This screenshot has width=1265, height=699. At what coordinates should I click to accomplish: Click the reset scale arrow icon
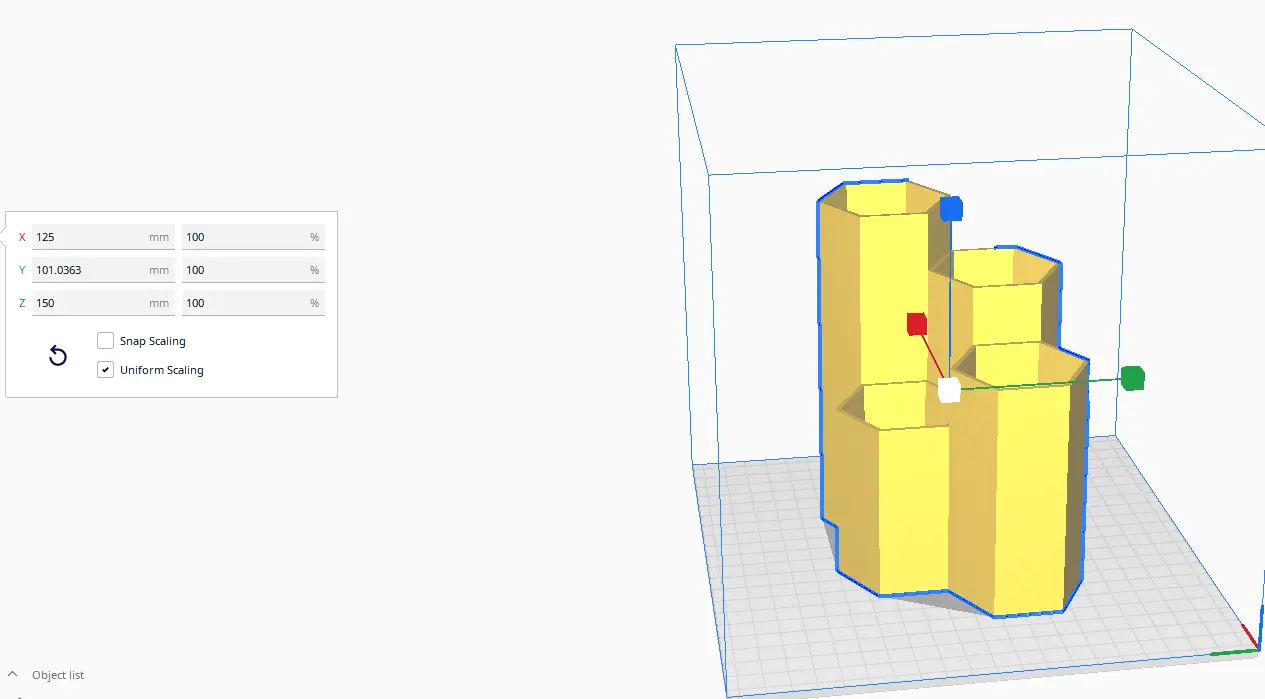tap(58, 356)
